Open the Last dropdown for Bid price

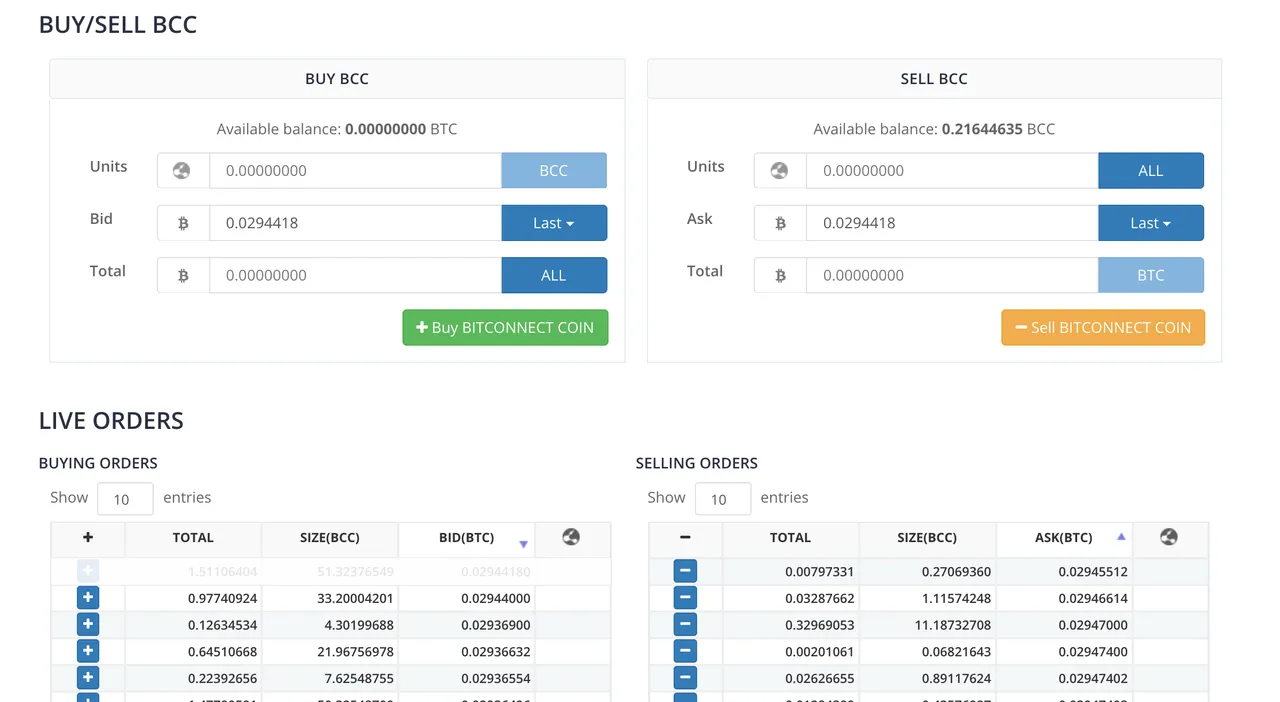coord(554,223)
